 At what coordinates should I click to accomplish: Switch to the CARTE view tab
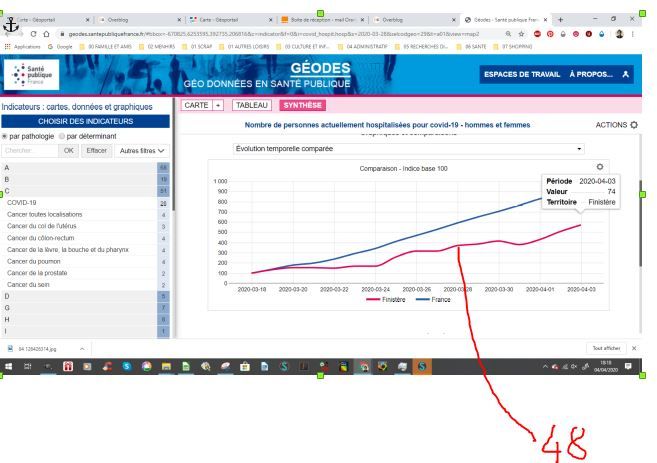point(197,105)
